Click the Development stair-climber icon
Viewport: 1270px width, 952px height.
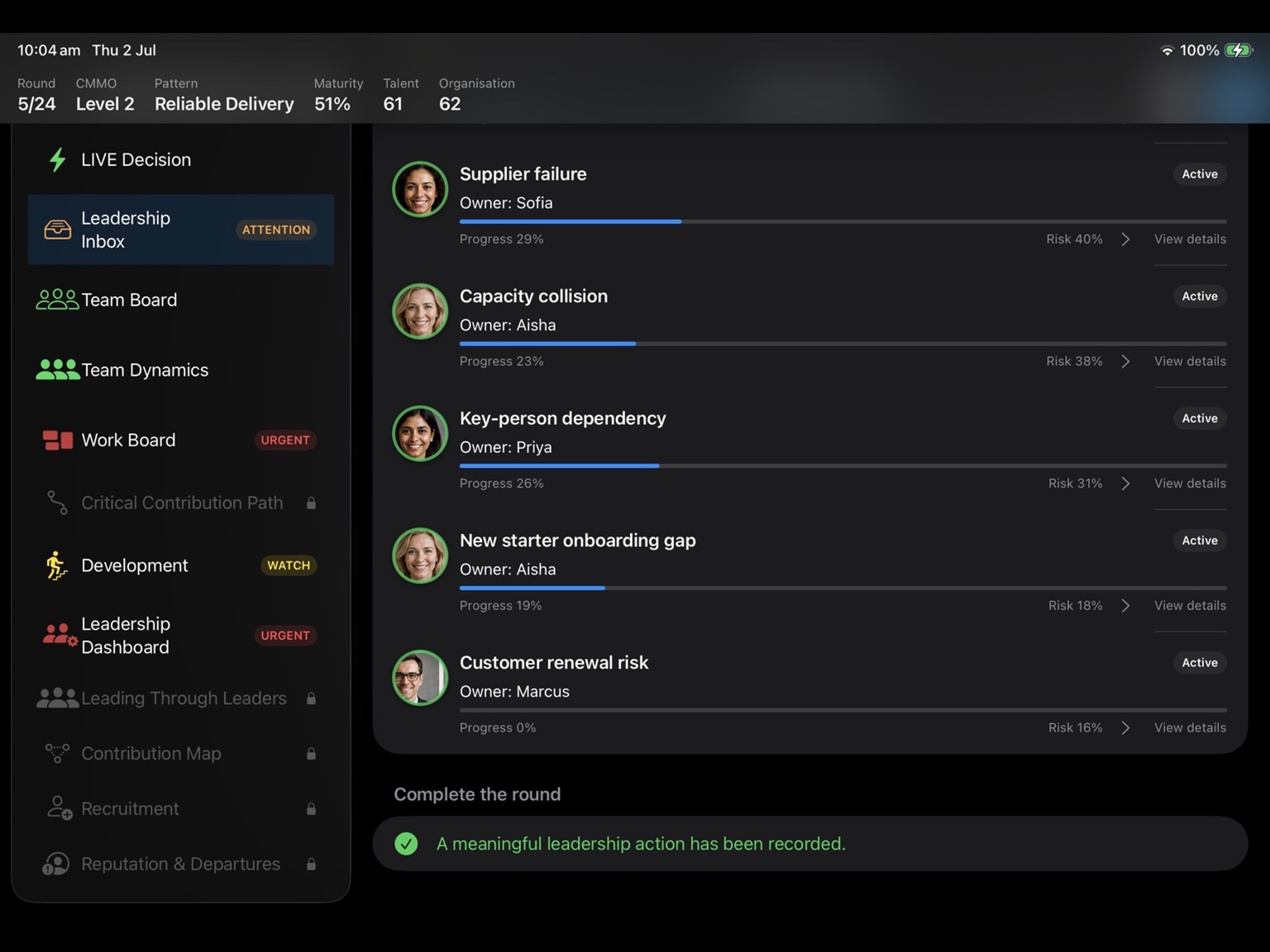pos(56,565)
